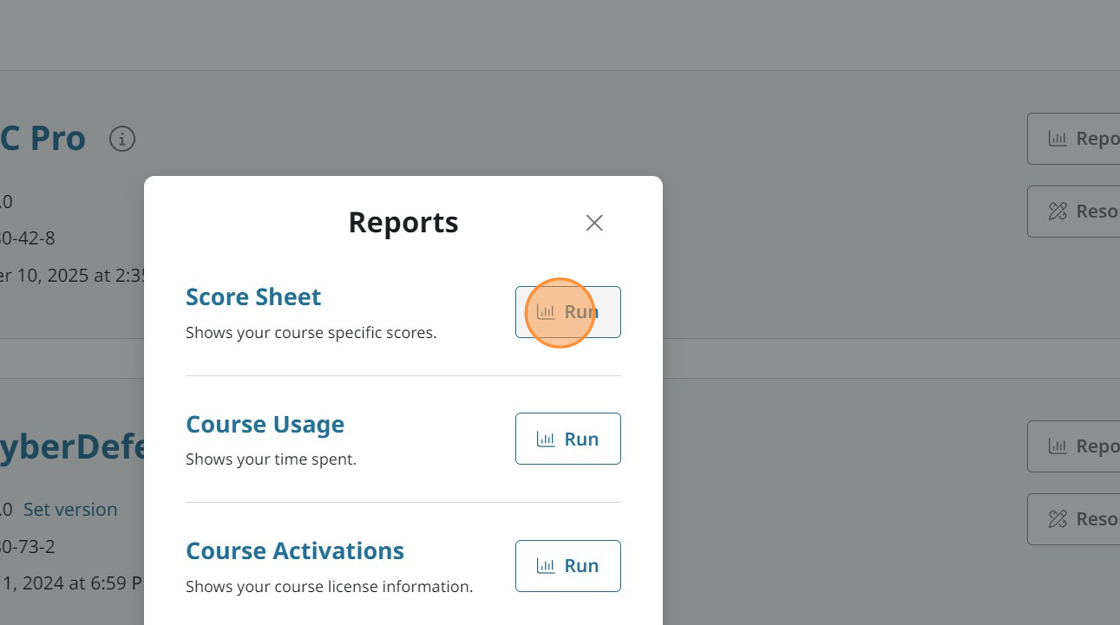The height and width of the screenshot is (625, 1120).
Task: Select the Course Activations heading
Action: 295,551
